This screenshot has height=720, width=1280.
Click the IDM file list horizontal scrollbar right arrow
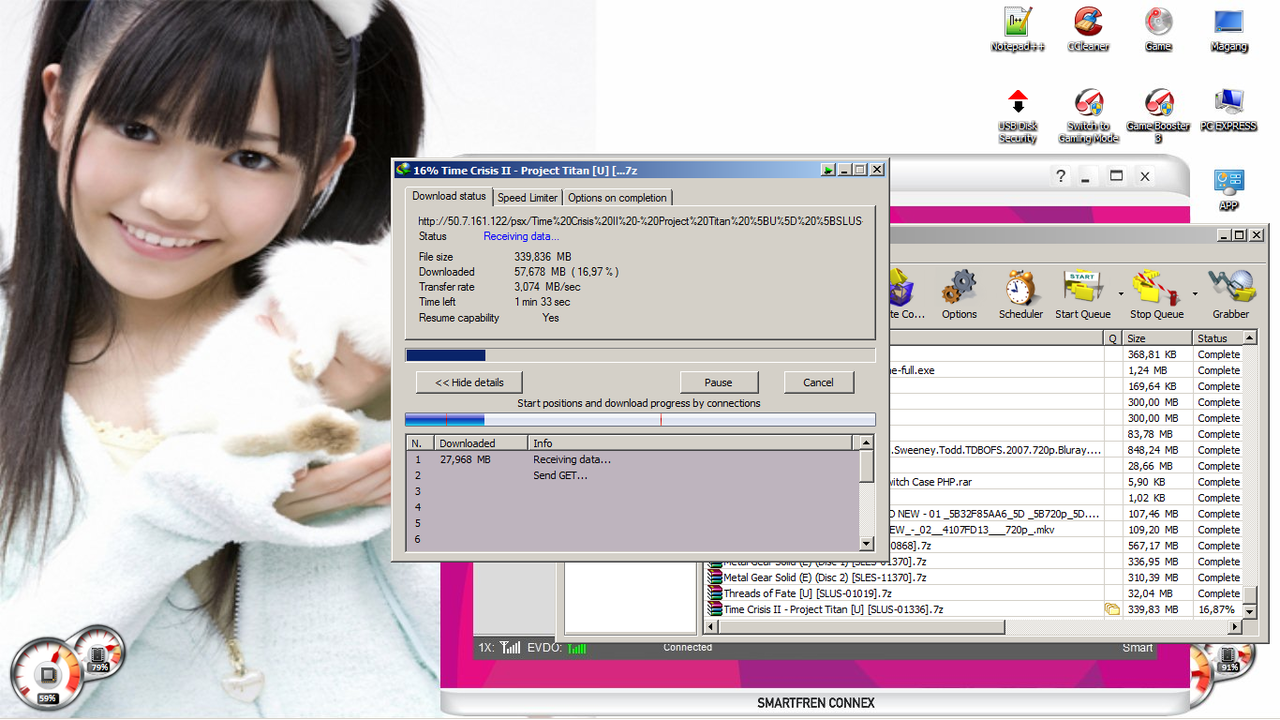click(1235, 627)
